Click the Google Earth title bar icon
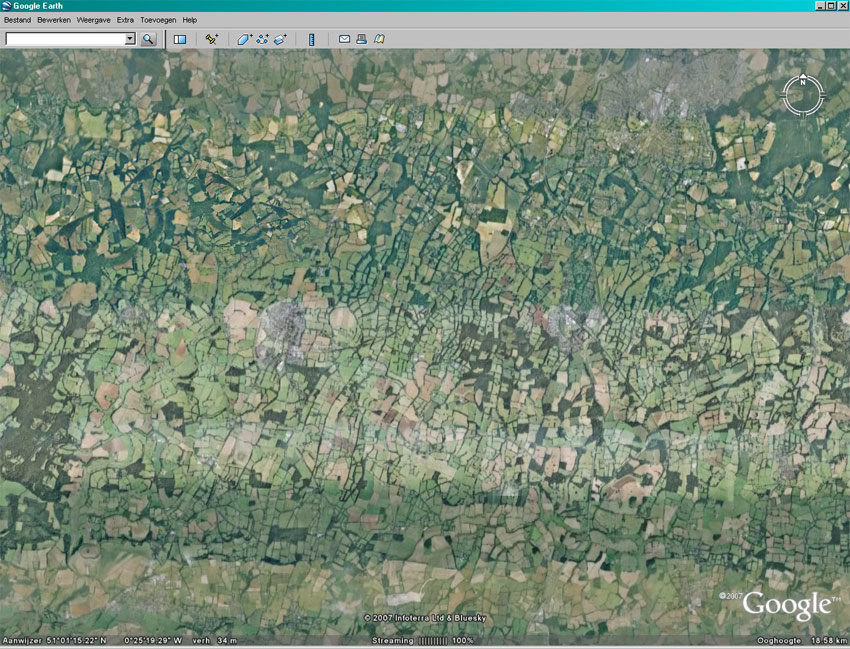 (x=7, y=5)
